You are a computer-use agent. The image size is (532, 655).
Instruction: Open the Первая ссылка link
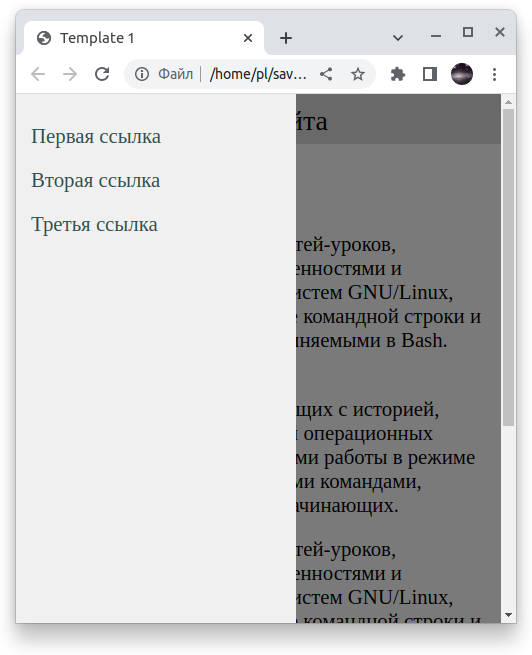tap(96, 137)
